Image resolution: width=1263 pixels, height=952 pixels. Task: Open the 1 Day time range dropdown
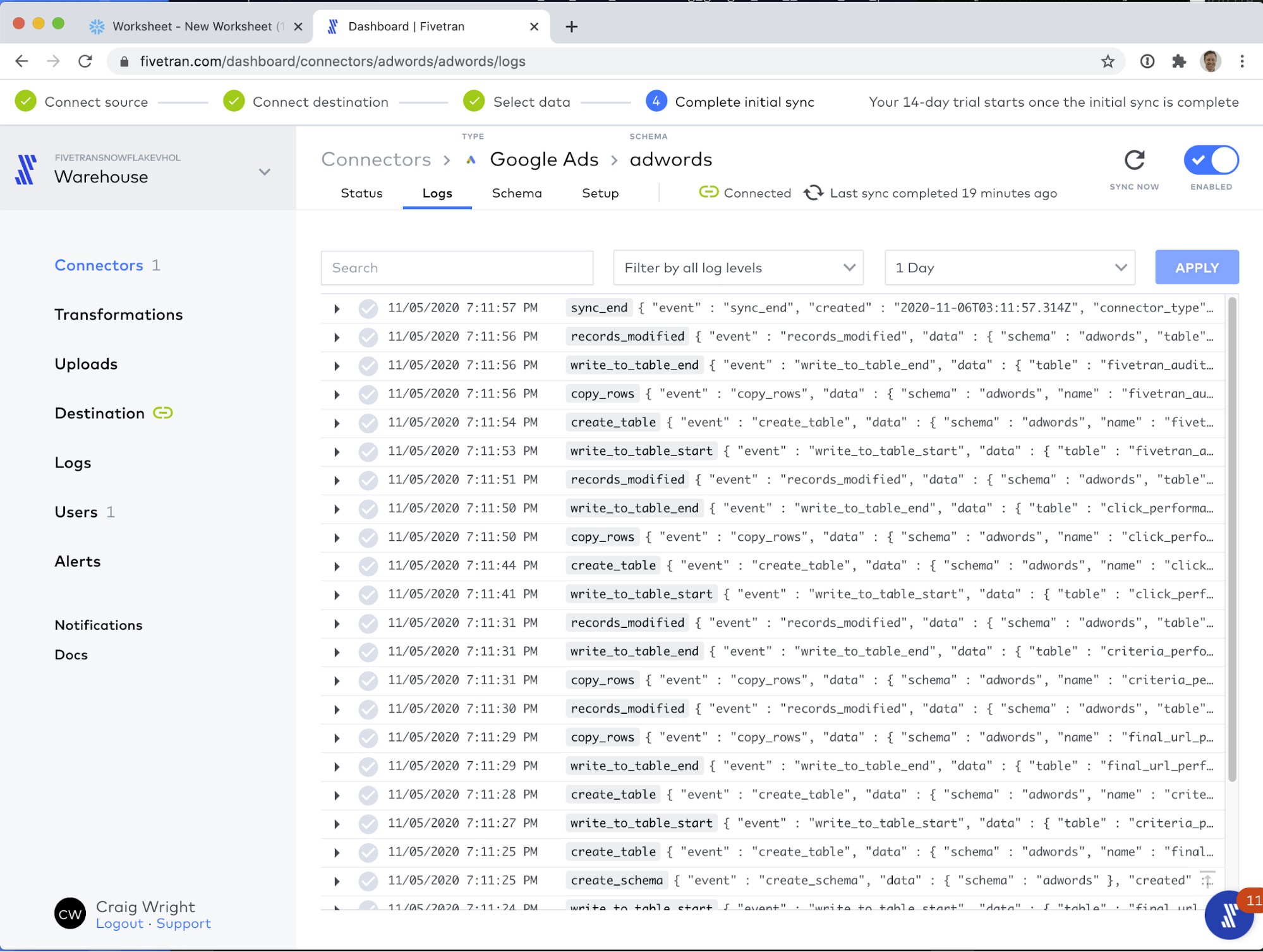pos(1009,268)
